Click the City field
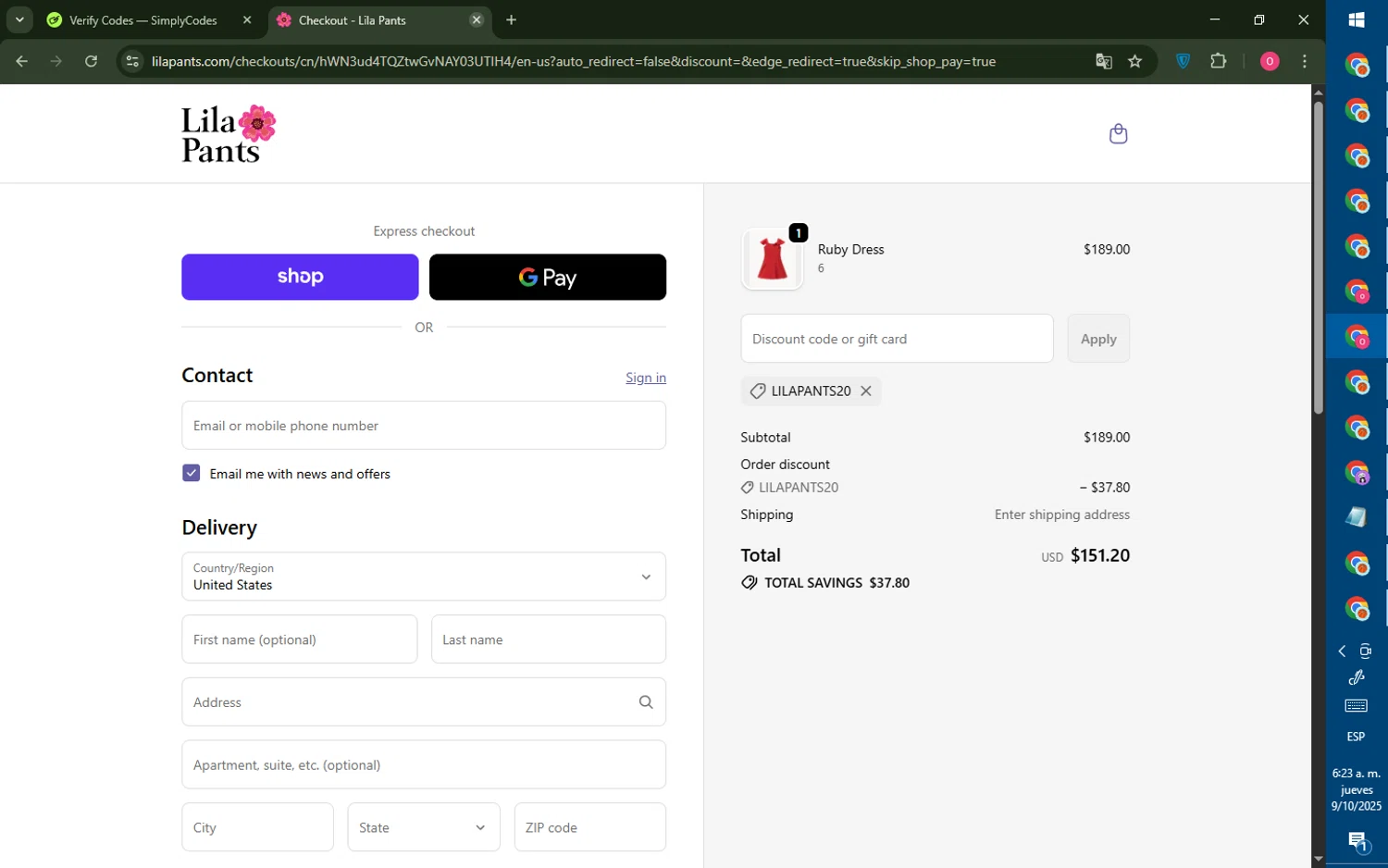 pos(257,827)
